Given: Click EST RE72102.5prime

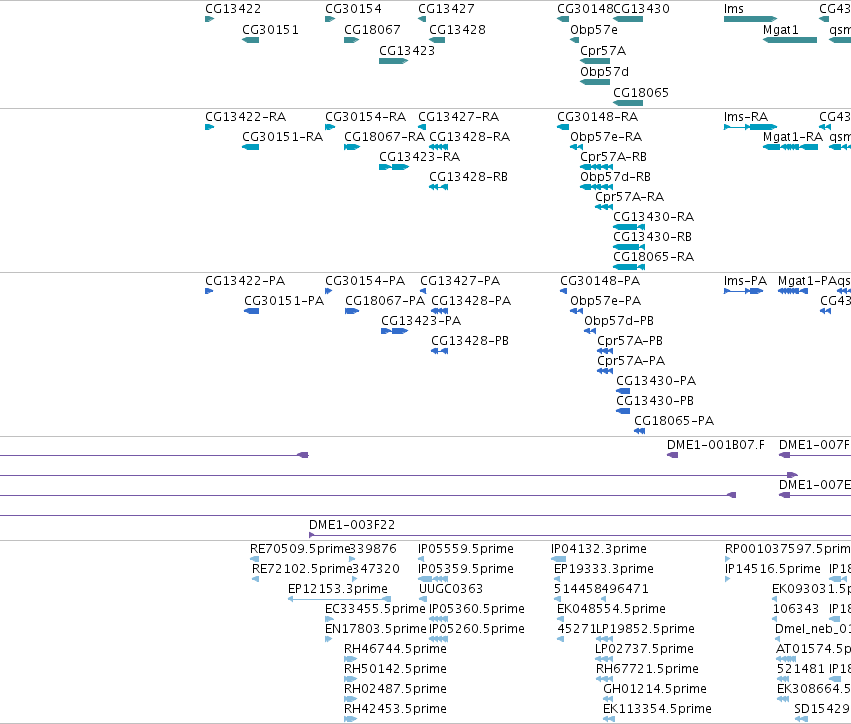Looking at the screenshot, I should (256, 579).
